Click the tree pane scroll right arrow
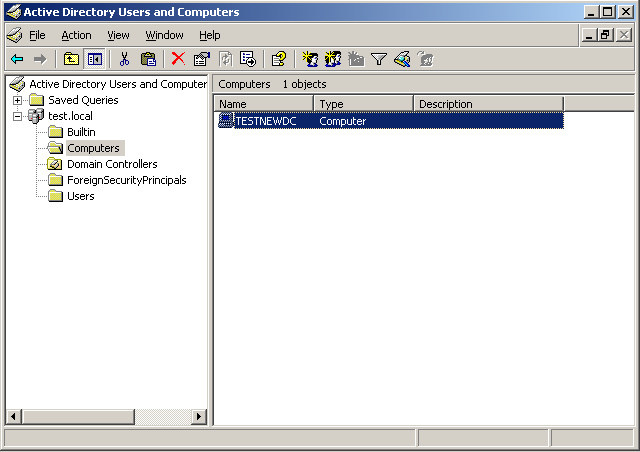Image resolution: width=640 pixels, height=452 pixels. 199,416
